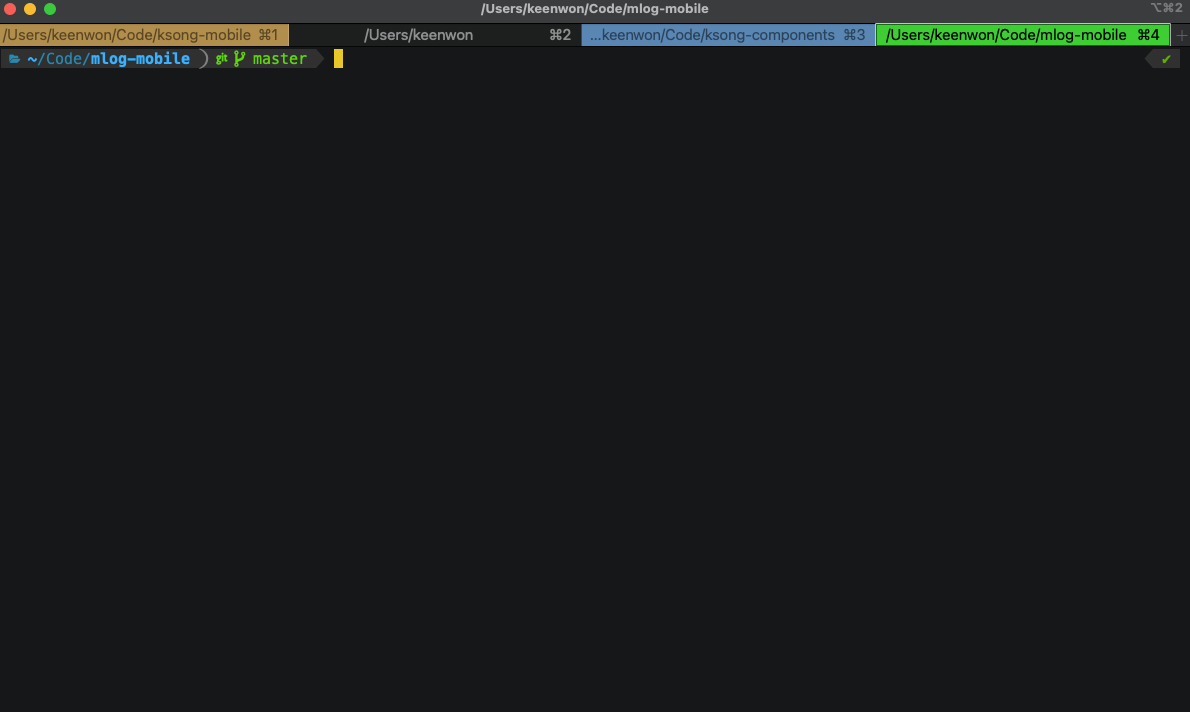Minimize the window with yellow button

pos(30,9)
